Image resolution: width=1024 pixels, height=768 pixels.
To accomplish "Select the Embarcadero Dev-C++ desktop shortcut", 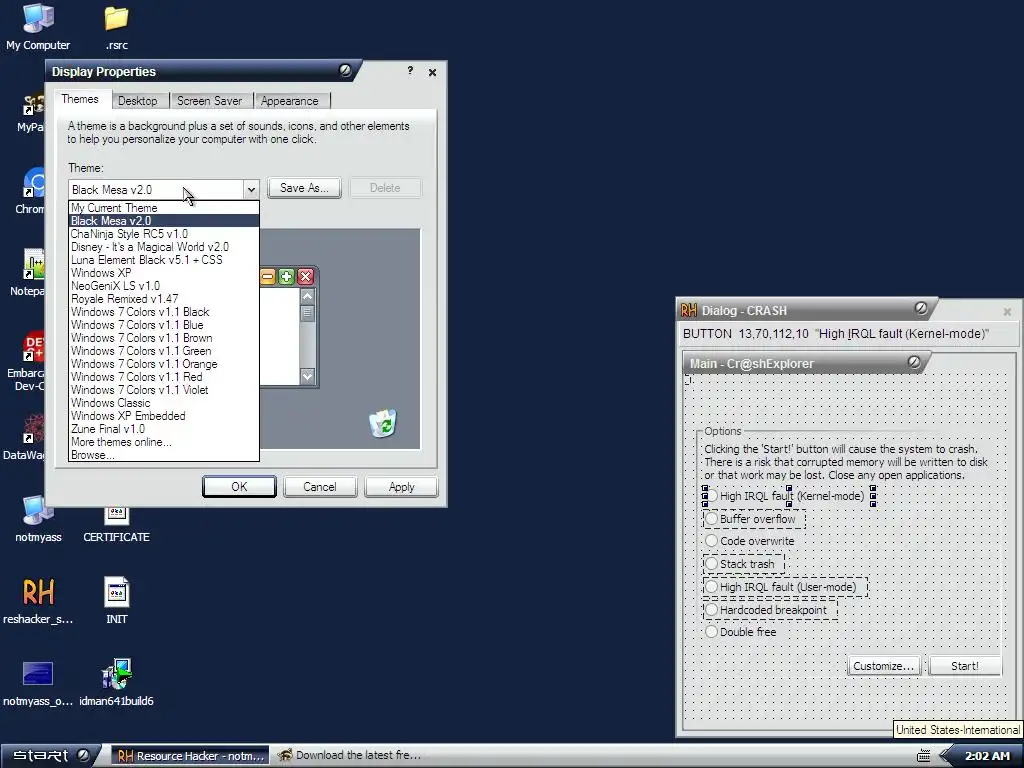I will 27,360.
